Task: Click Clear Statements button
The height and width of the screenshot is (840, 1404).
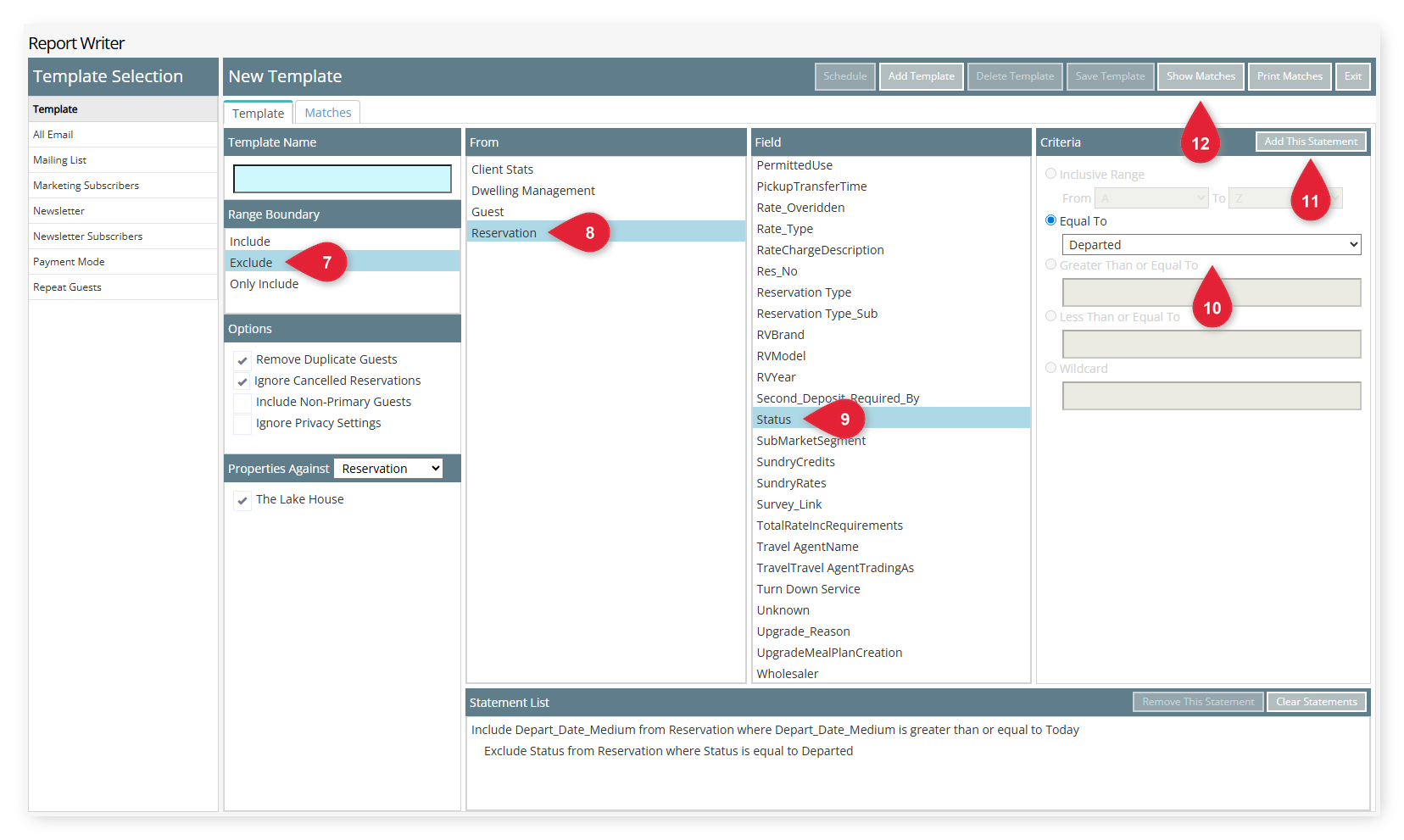Action: click(1317, 702)
